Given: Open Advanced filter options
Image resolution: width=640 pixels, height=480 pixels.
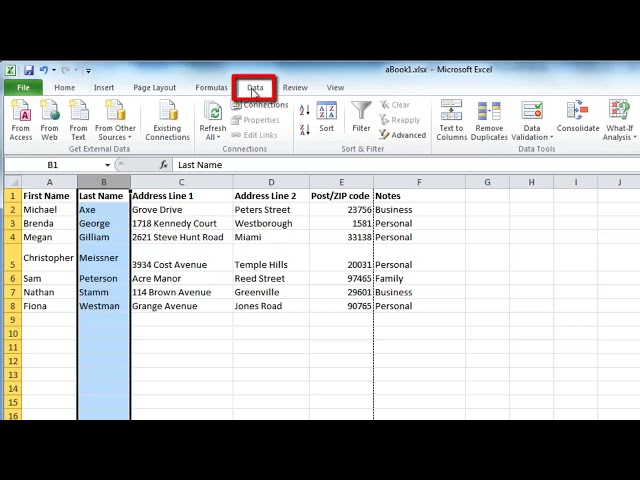Looking at the screenshot, I should click(x=403, y=135).
